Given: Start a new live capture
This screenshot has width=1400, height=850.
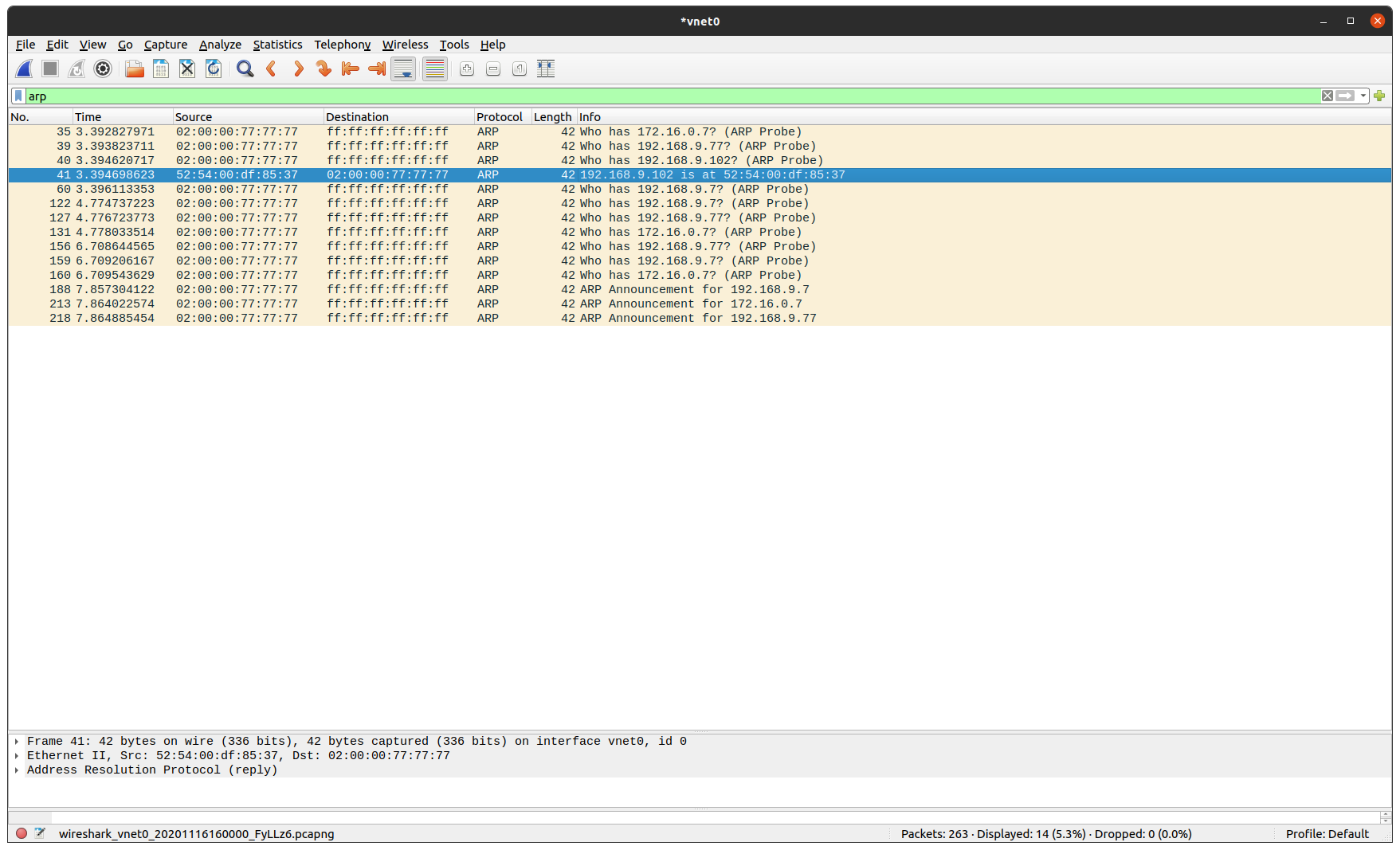Looking at the screenshot, I should 24,69.
